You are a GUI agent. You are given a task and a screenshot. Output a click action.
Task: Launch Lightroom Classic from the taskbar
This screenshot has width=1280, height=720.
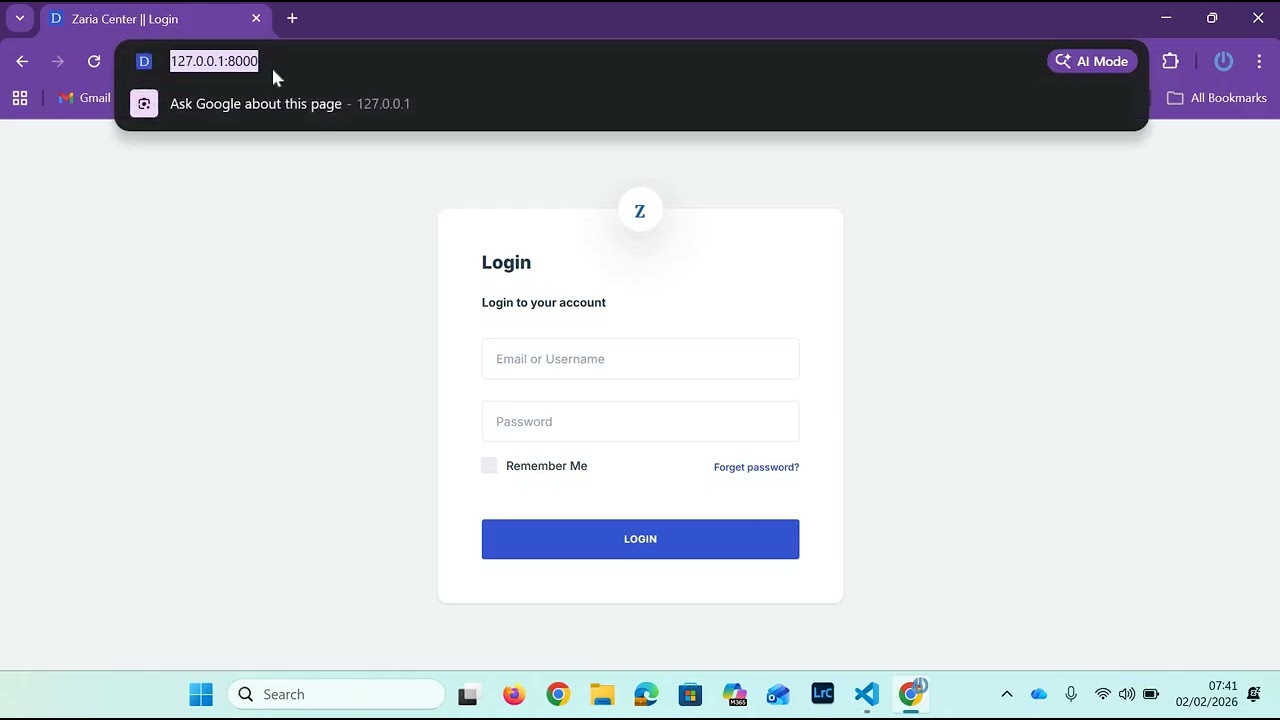(823, 693)
